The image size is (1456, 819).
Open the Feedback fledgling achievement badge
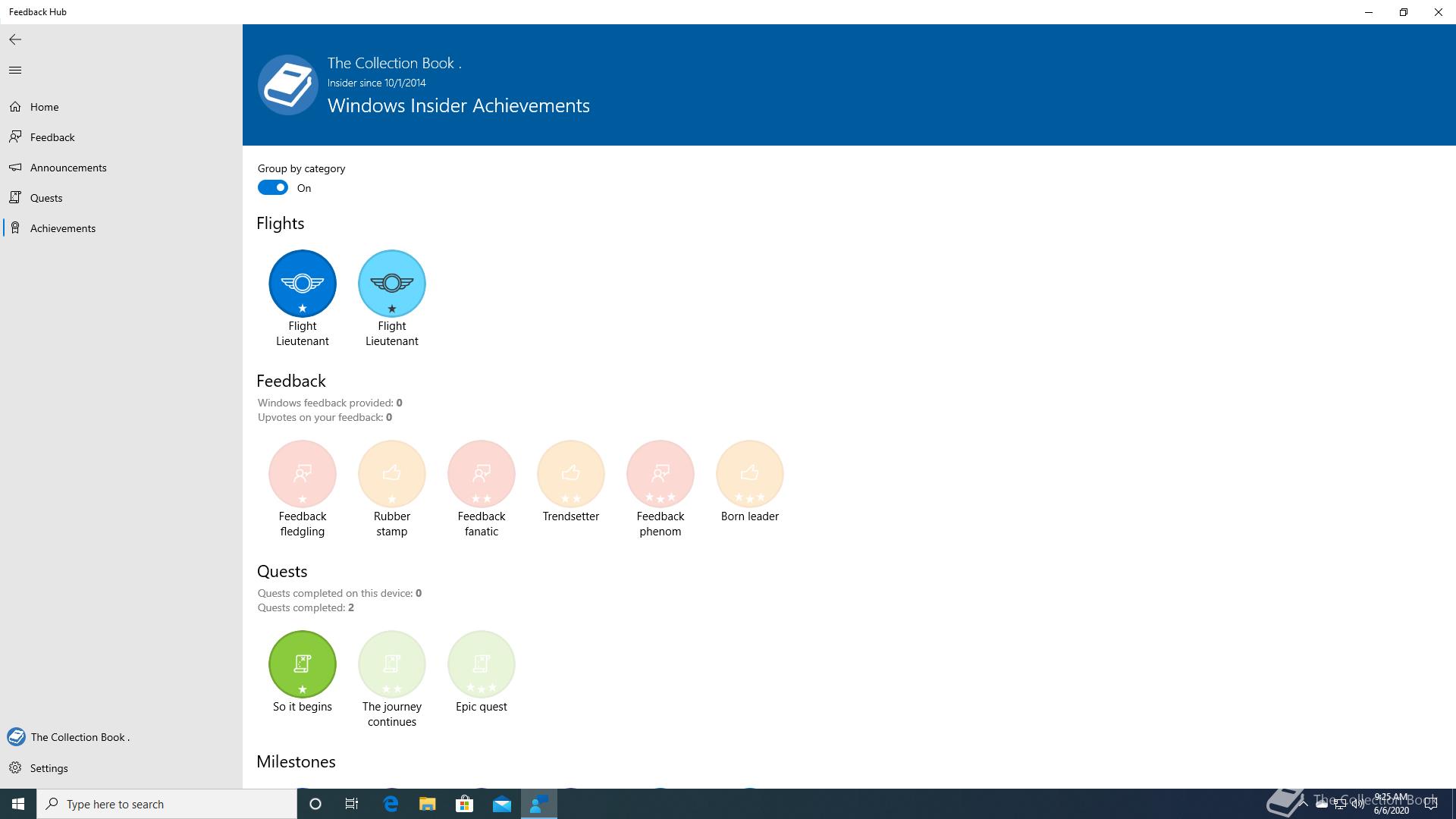(302, 474)
